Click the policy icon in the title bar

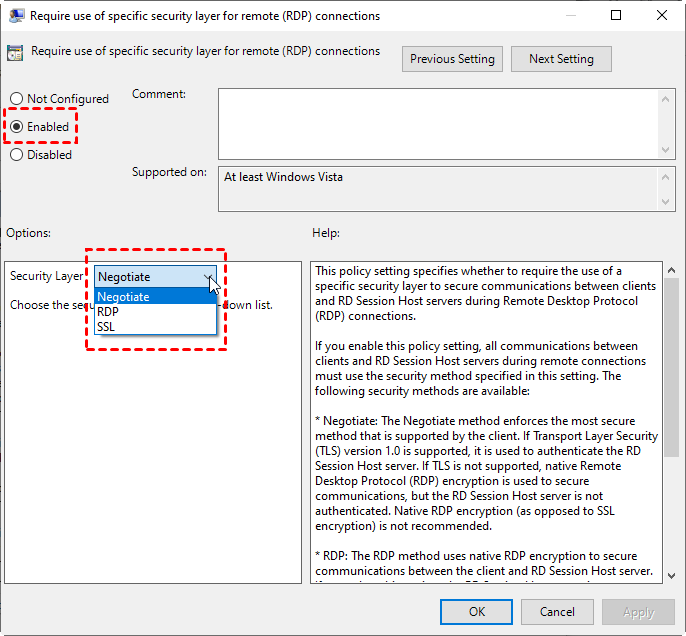[16, 16]
